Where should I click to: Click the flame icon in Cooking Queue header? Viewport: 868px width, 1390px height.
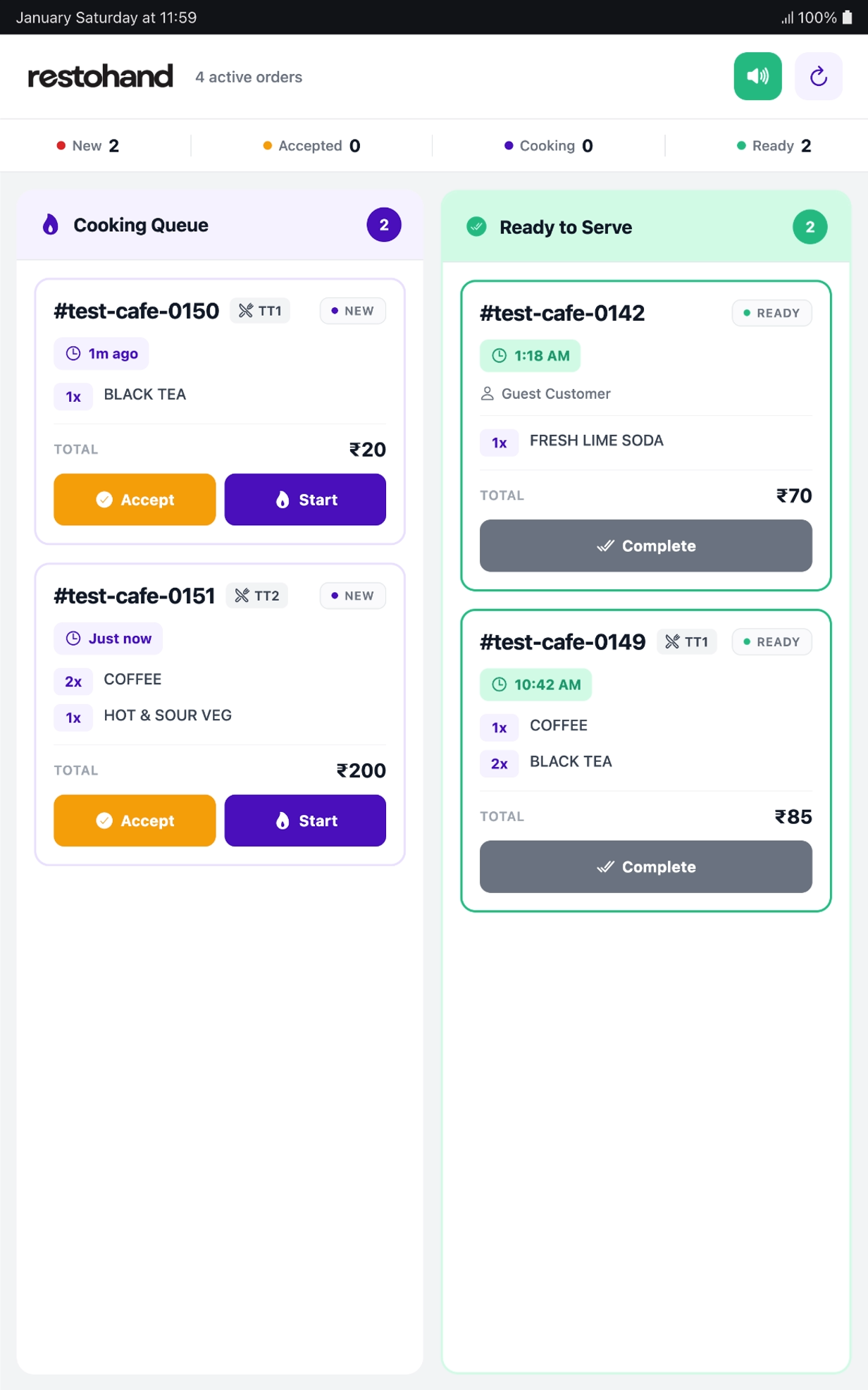[50, 225]
